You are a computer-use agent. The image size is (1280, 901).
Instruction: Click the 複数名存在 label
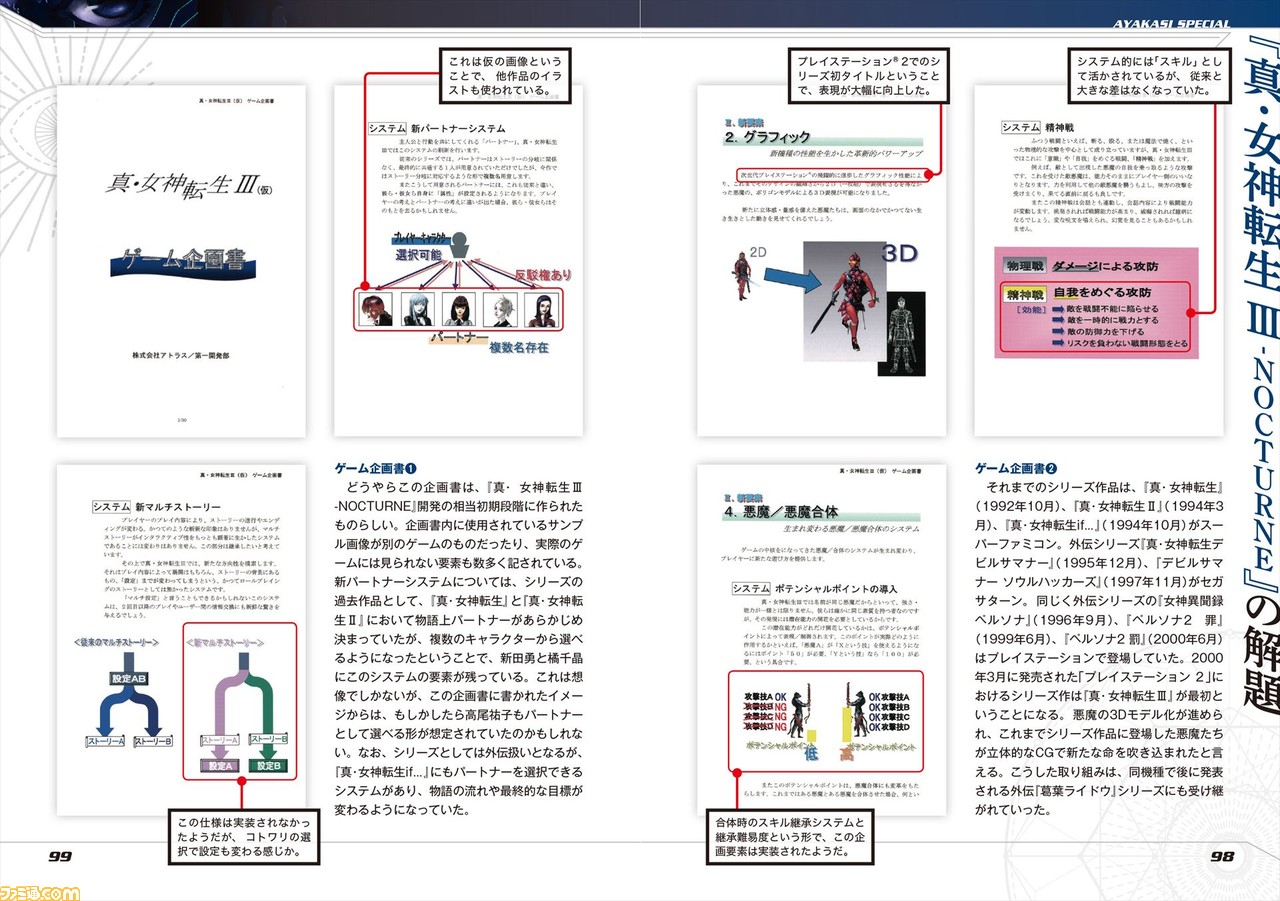520,348
